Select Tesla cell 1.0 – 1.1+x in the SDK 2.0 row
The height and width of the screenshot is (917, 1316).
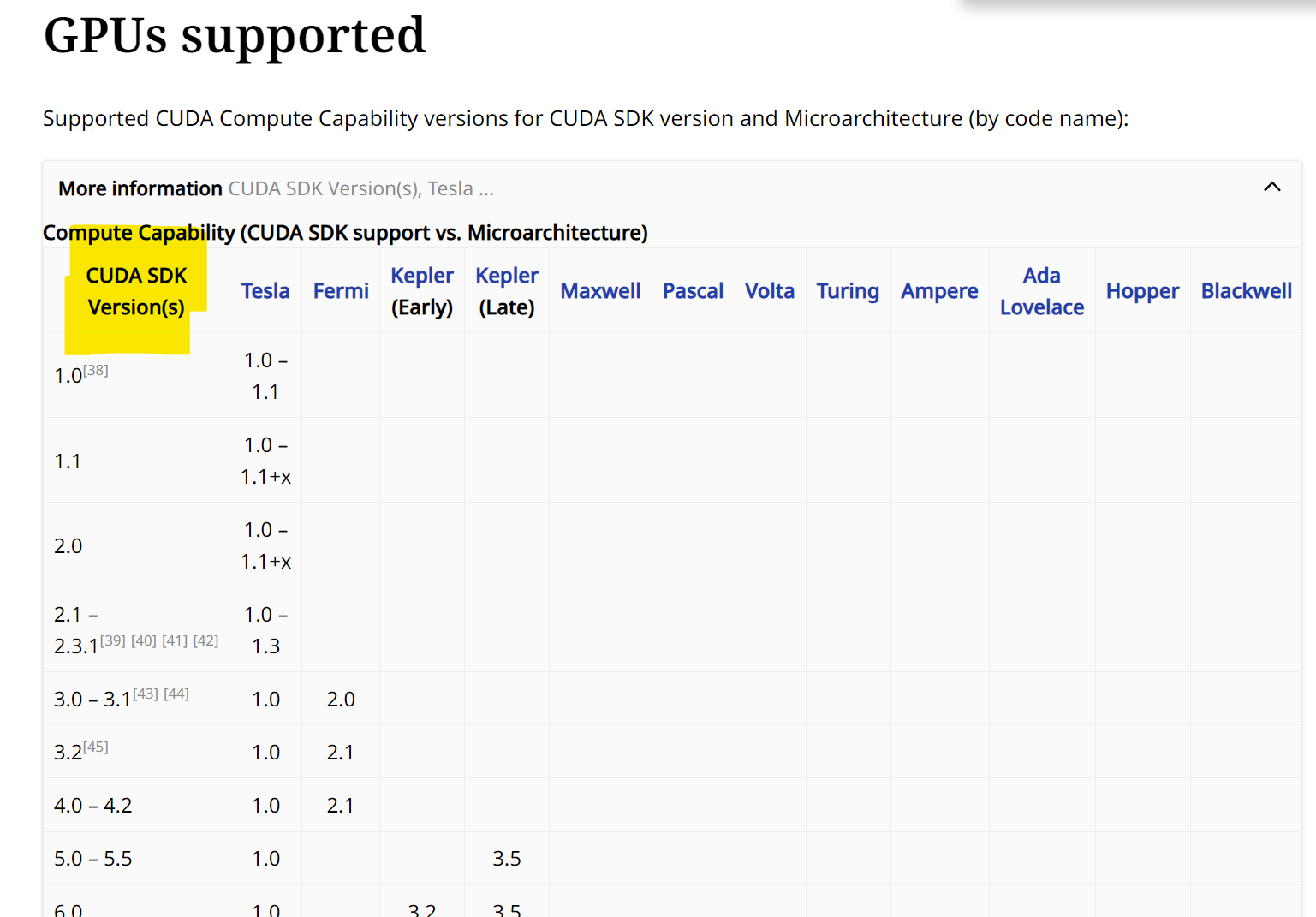265,545
